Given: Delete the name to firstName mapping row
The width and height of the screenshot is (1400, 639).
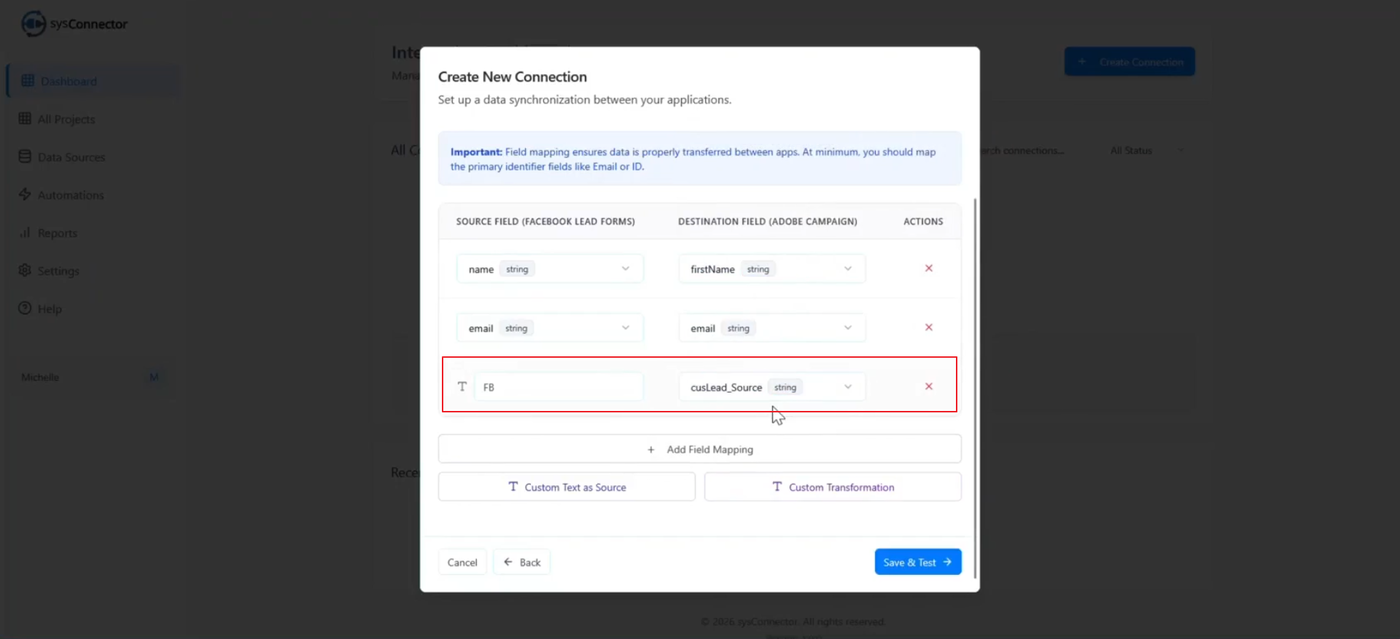Looking at the screenshot, I should [928, 269].
